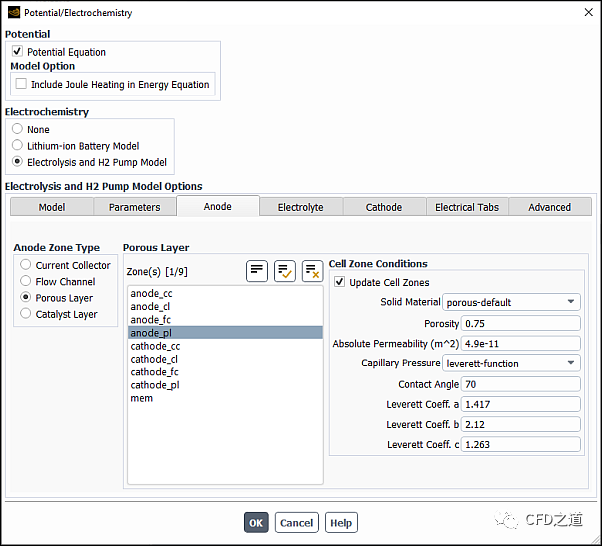Viewport: 602px width, 546px height.
Task: Click the Help button
Action: click(341, 523)
